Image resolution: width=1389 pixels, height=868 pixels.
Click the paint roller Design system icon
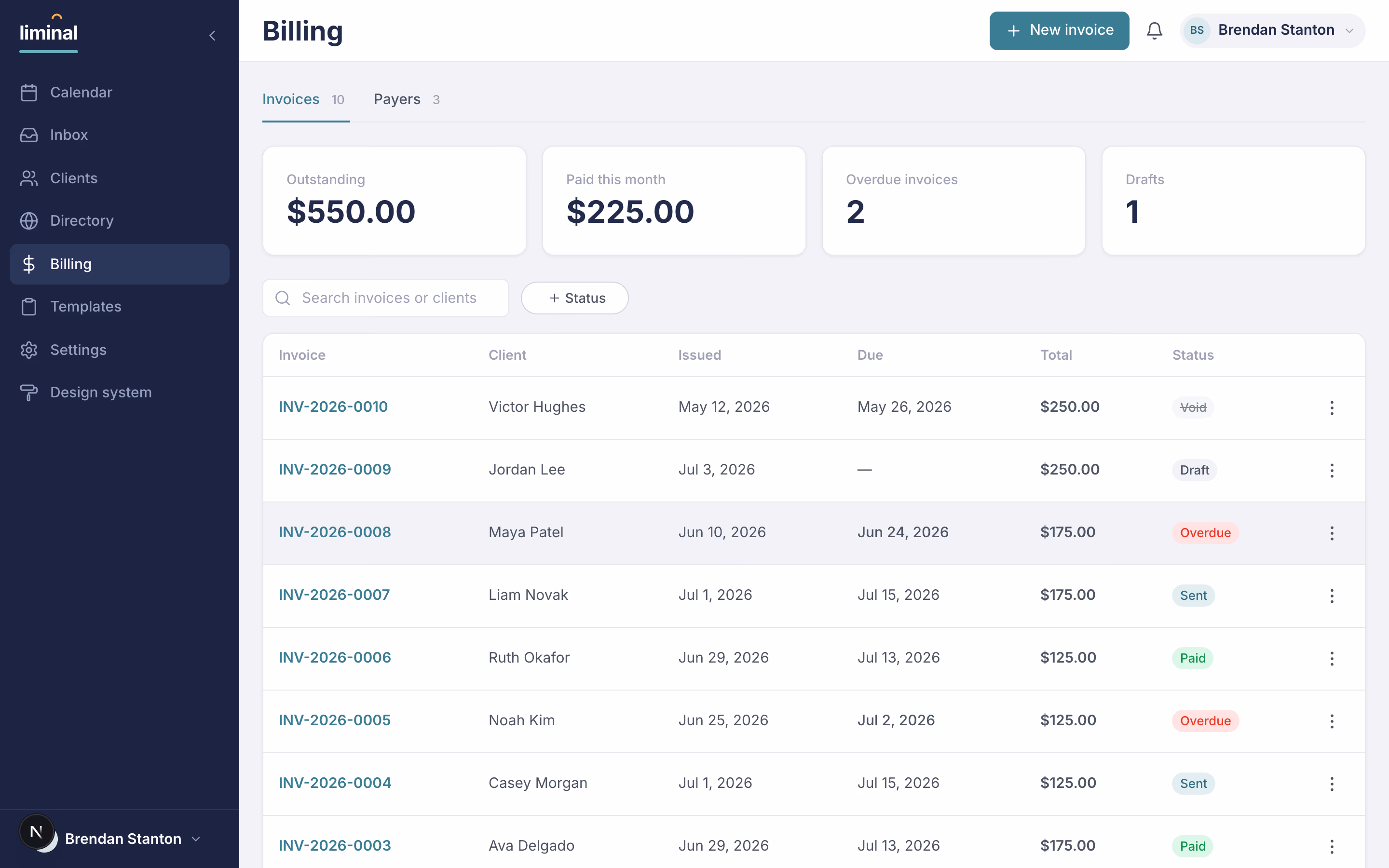[29, 392]
